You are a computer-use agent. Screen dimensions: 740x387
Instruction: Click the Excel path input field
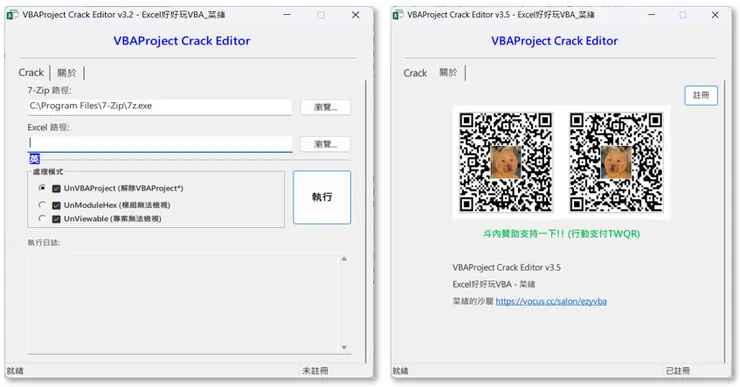pyautogui.click(x=160, y=143)
